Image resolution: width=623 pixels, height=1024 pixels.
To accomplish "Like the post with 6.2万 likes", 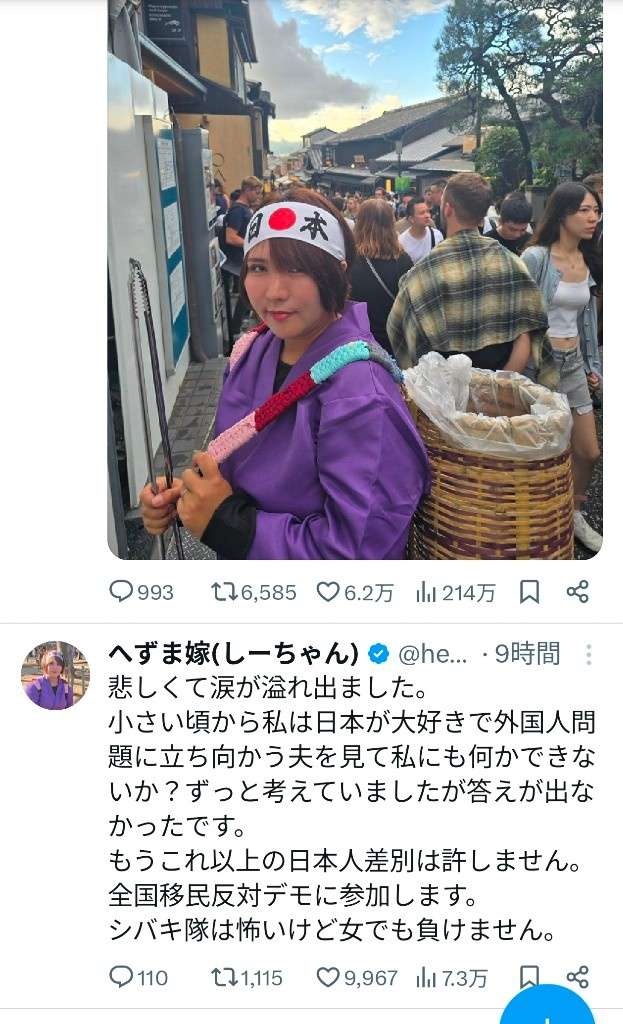I will click(355, 592).
